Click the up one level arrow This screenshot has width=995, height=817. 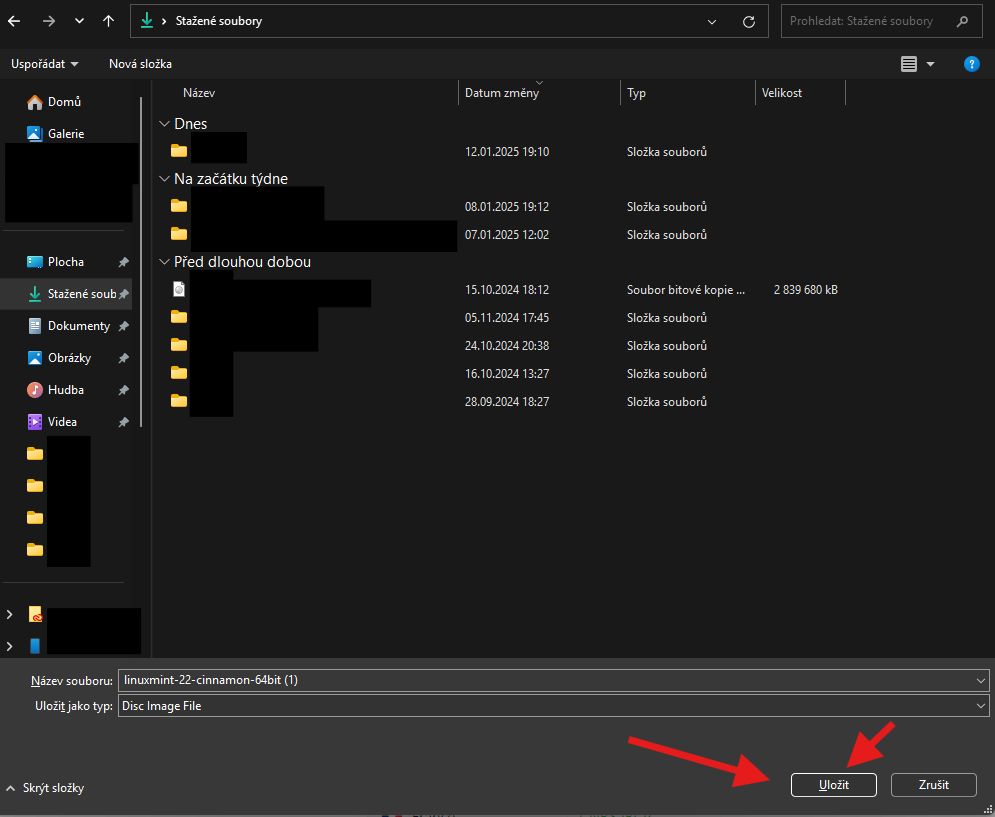(108, 21)
